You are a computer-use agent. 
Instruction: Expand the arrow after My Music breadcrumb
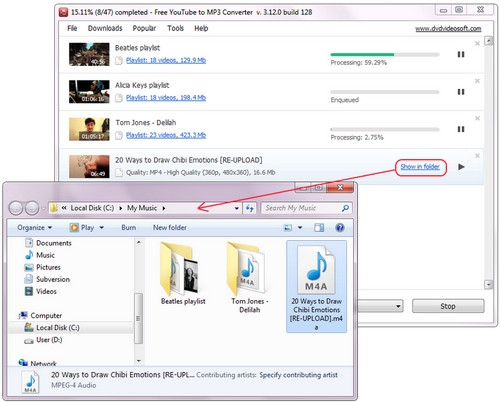pyautogui.click(x=164, y=208)
